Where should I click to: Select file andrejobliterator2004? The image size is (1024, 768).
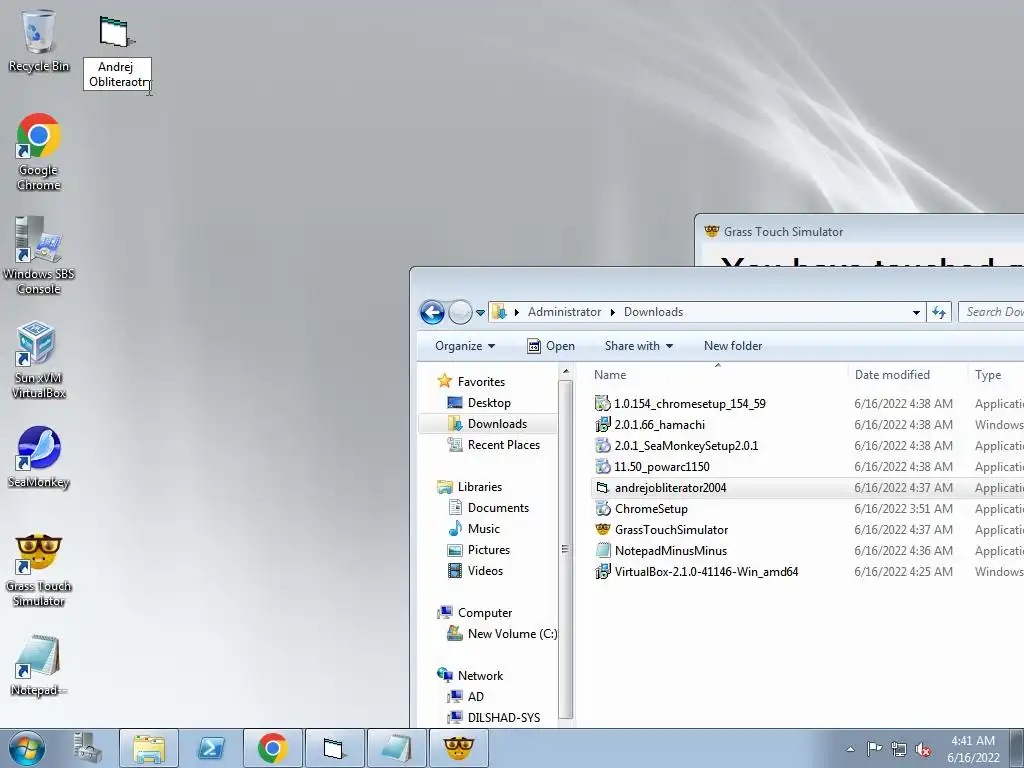click(x=670, y=487)
